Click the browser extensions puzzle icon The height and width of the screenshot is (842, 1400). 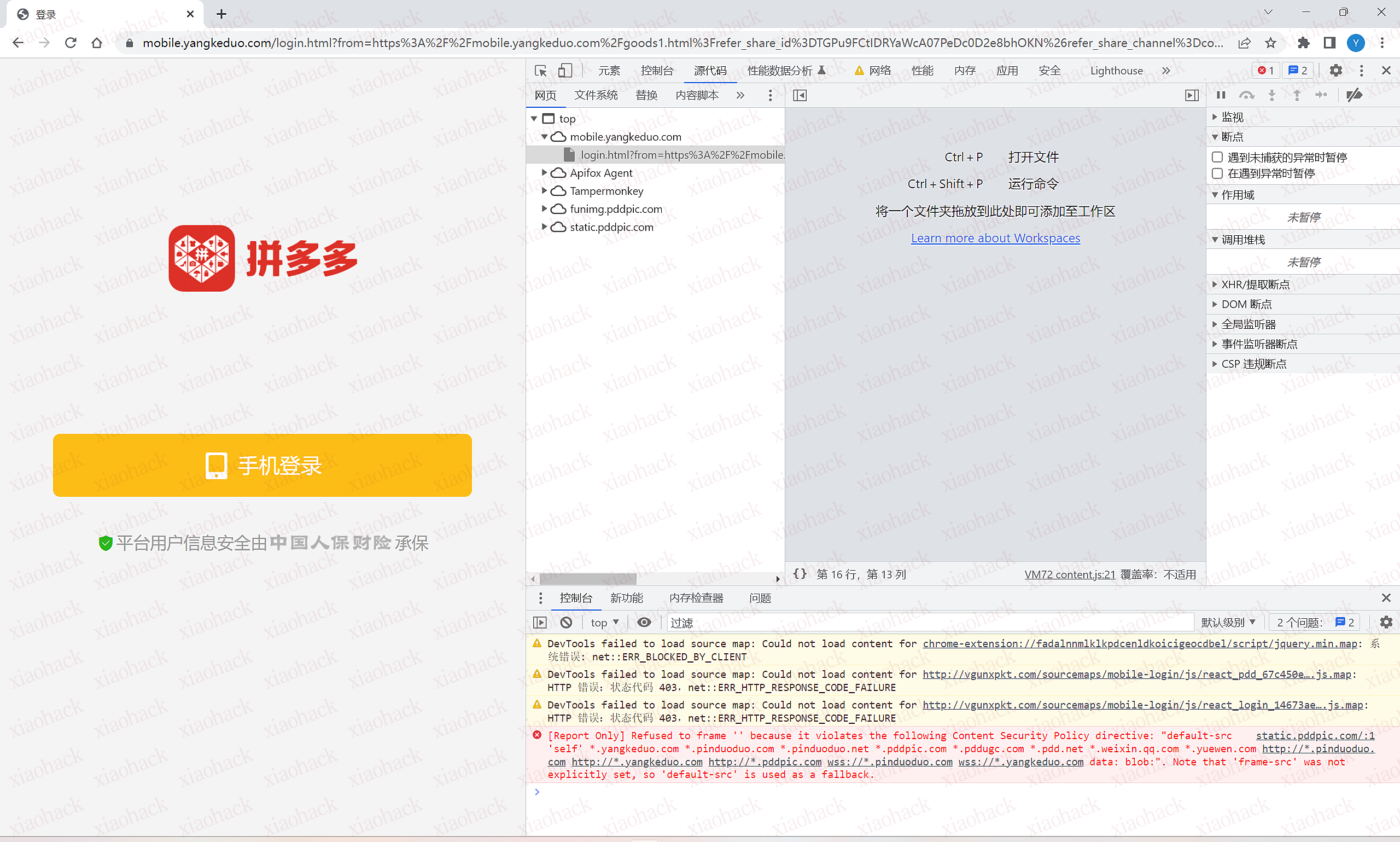1303,43
